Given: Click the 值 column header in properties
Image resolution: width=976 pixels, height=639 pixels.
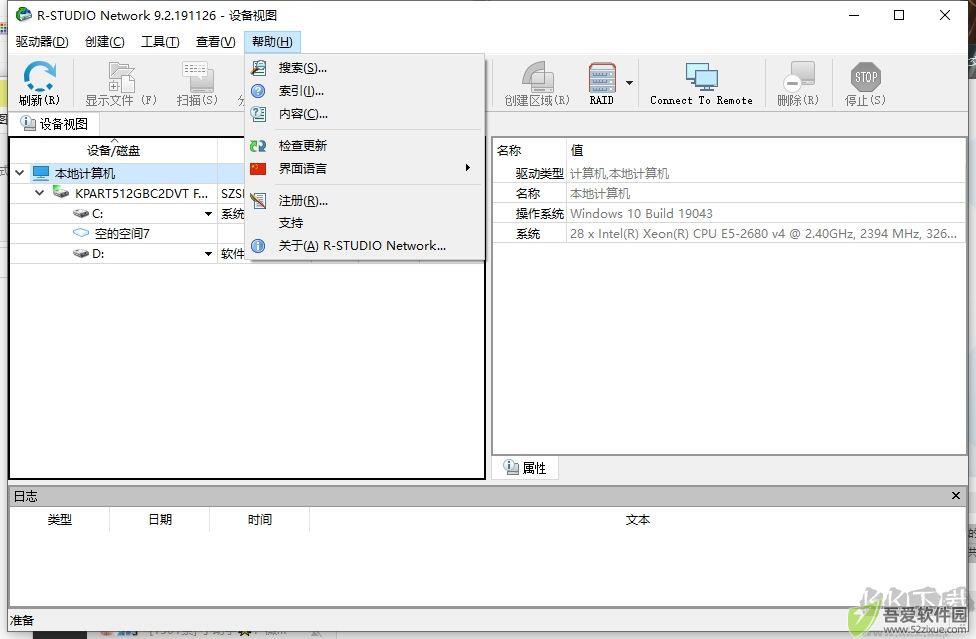Looking at the screenshot, I should 766,151.
